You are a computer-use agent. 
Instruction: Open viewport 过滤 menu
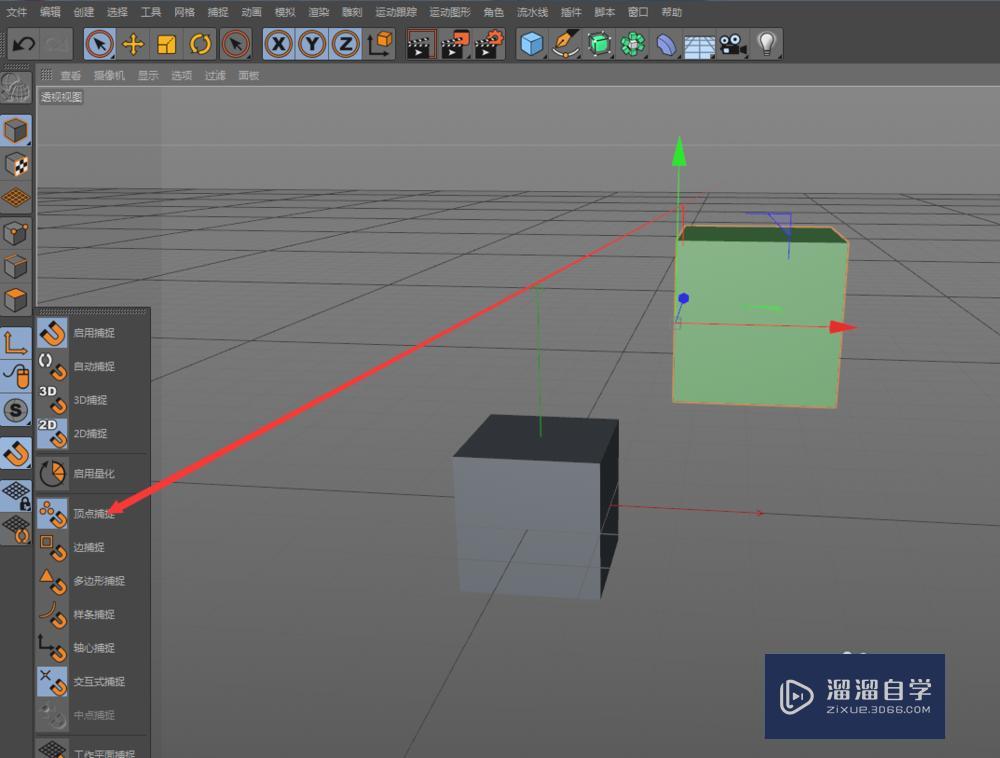[x=215, y=75]
